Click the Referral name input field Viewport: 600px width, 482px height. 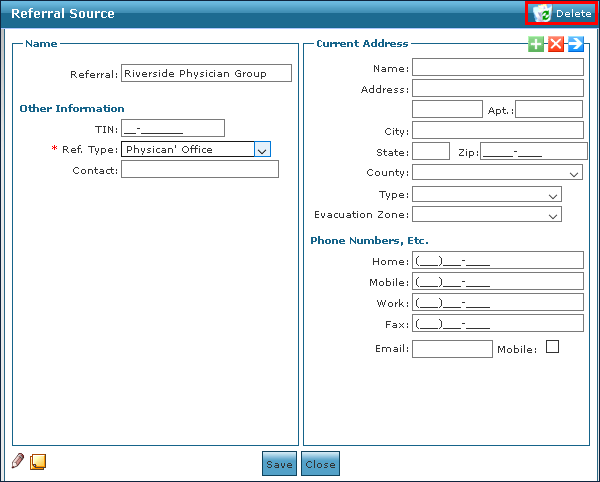click(206, 73)
